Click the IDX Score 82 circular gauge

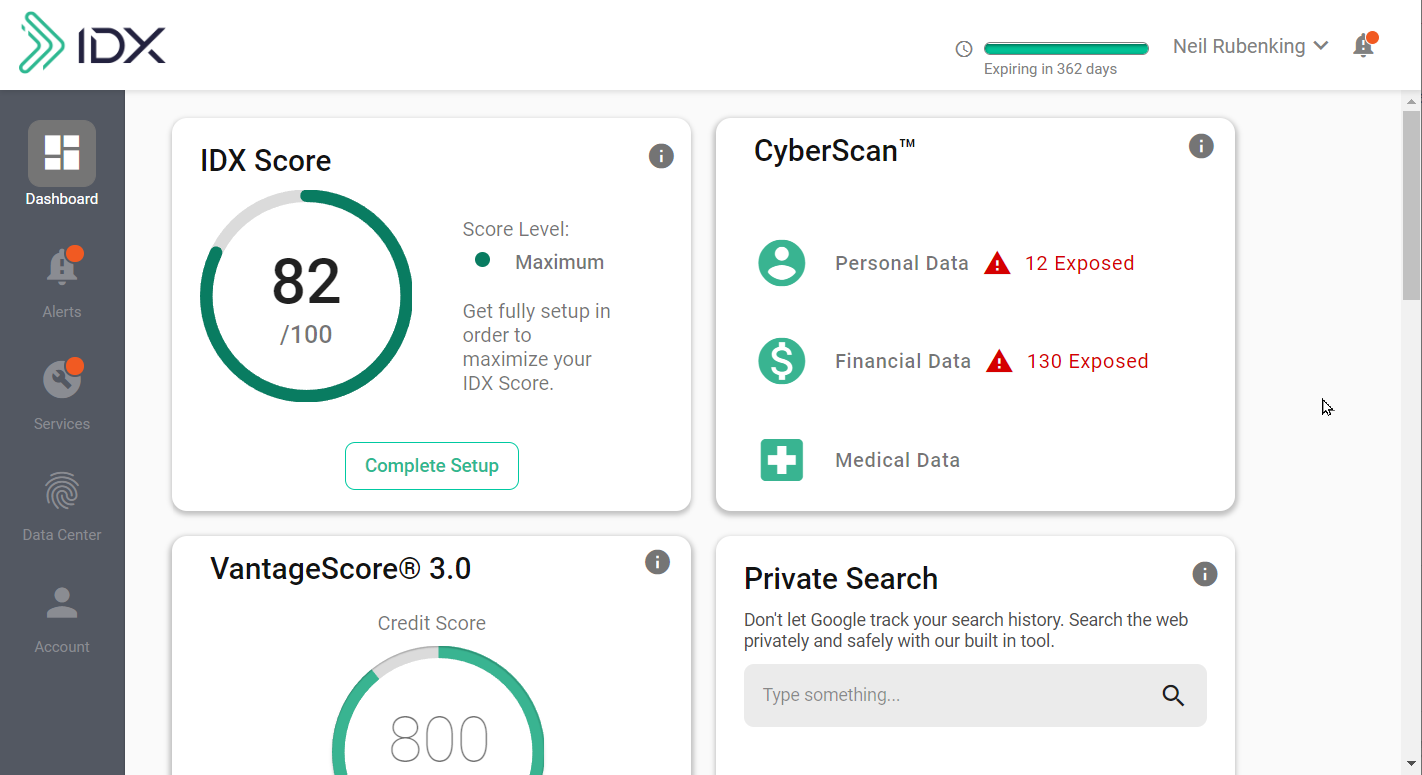coord(306,296)
